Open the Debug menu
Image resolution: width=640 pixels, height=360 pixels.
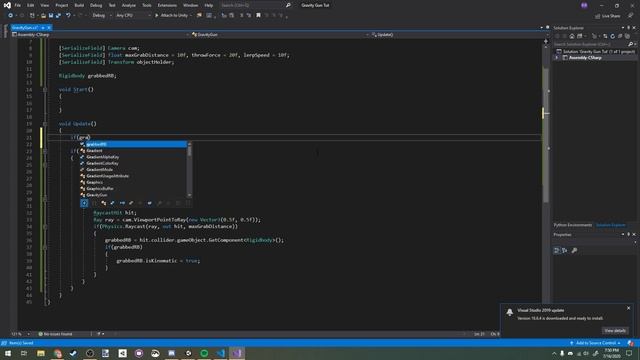(96, 5)
